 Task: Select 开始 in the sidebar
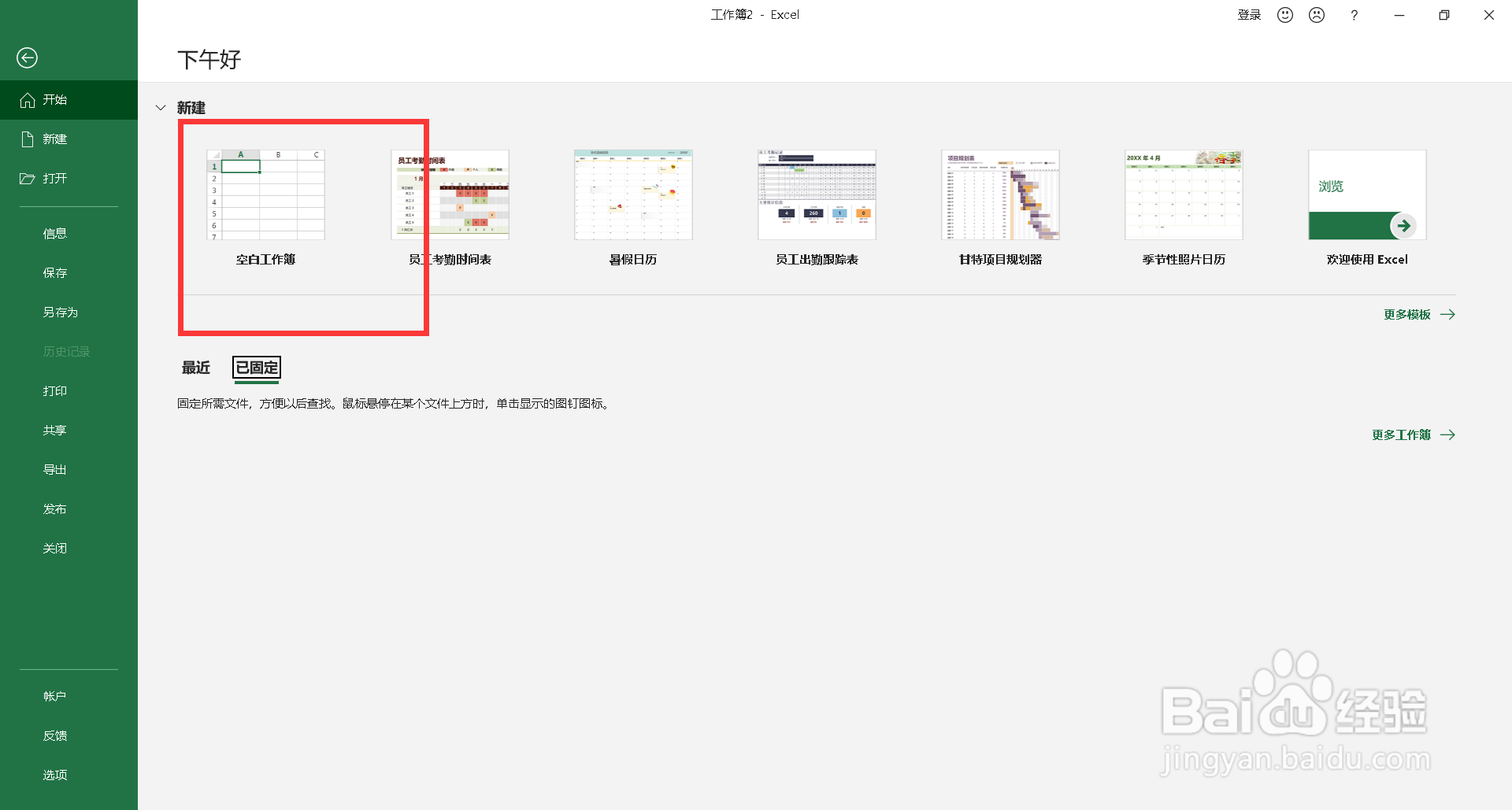click(x=69, y=100)
